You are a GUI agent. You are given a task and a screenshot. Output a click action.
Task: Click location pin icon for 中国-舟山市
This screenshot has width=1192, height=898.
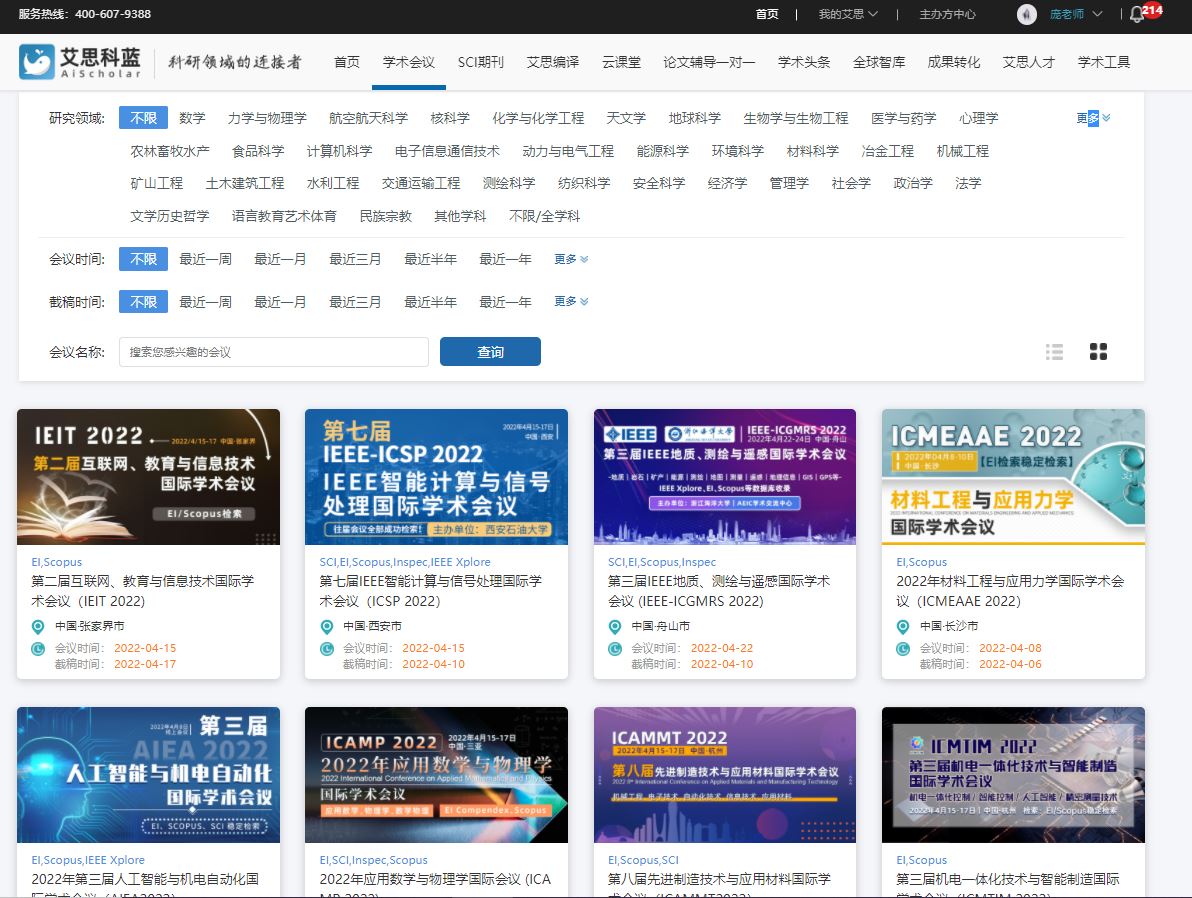615,627
